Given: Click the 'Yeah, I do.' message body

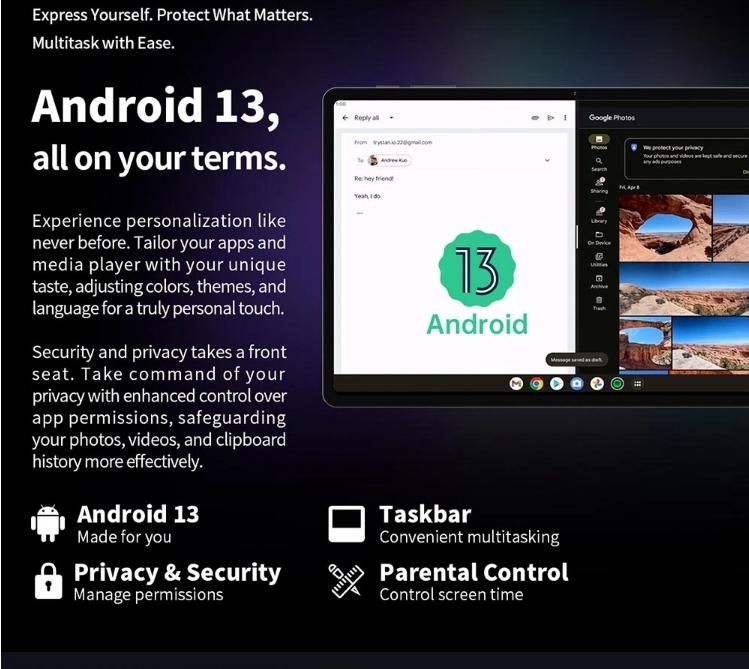Looking at the screenshot, I should pyautogui.click(x=368, y=196).
